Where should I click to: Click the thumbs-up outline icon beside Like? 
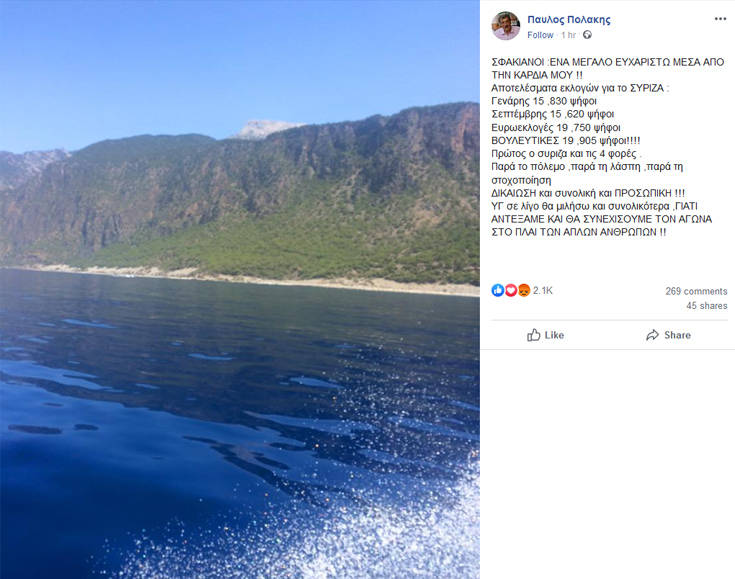click(x=534, y=335)
